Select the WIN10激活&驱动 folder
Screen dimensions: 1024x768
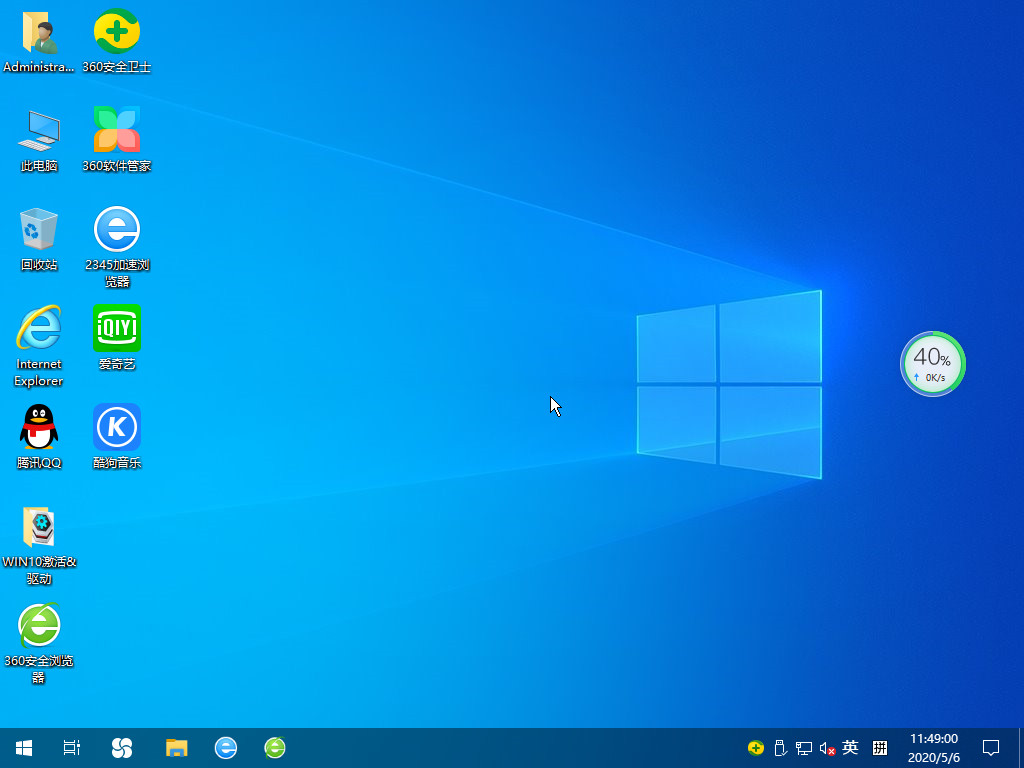pos(39,527)
